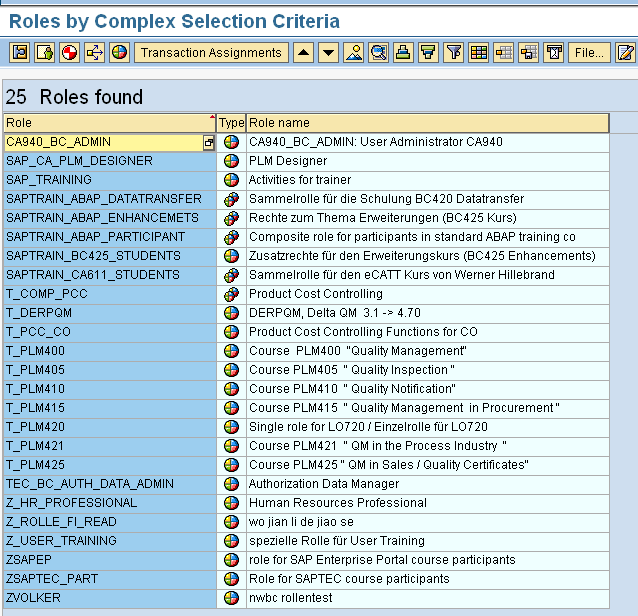Click the type icon for Z_HR_PROFESSIONAL

click(x=231, y=503)
